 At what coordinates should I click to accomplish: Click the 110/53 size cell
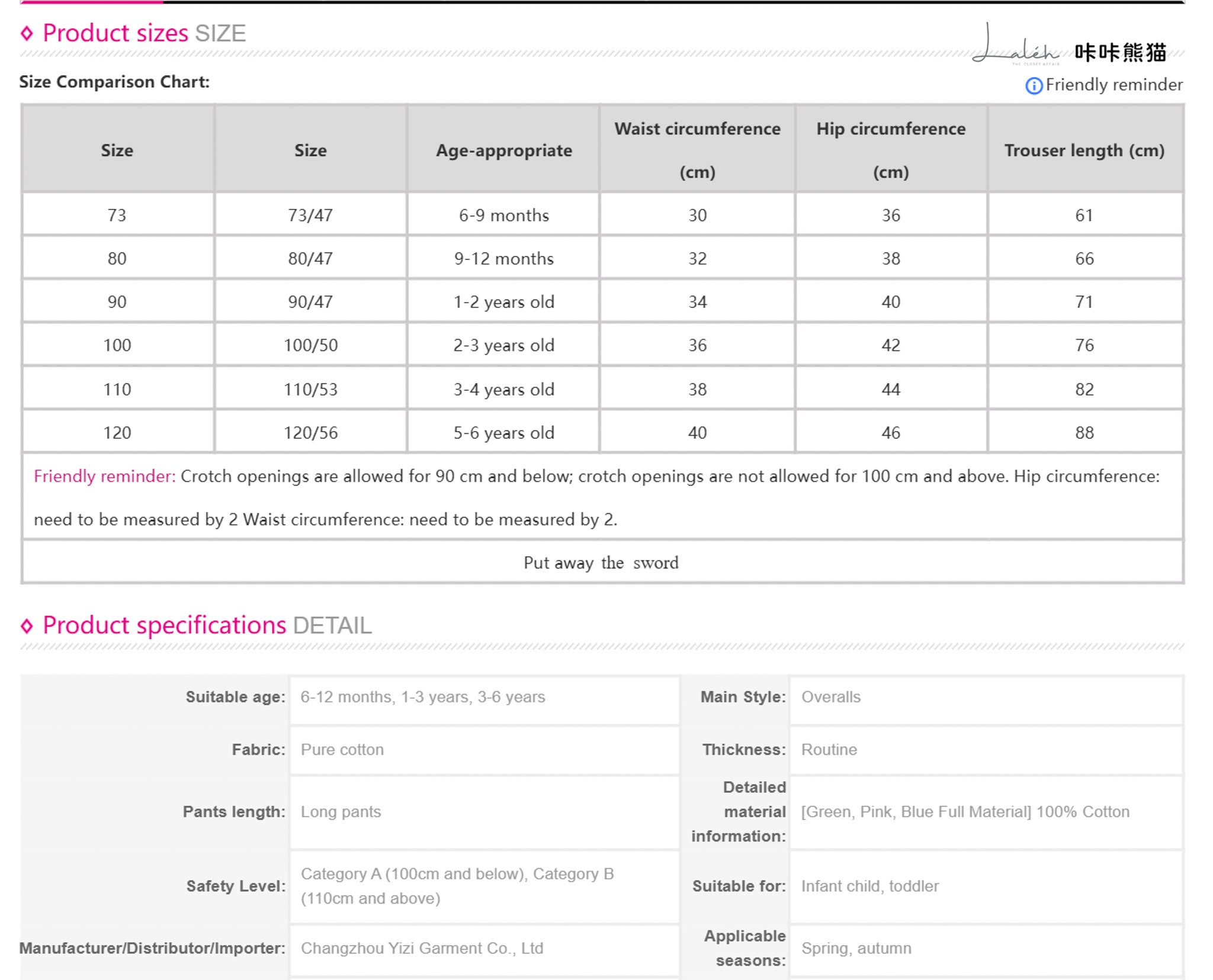(310, 389)
